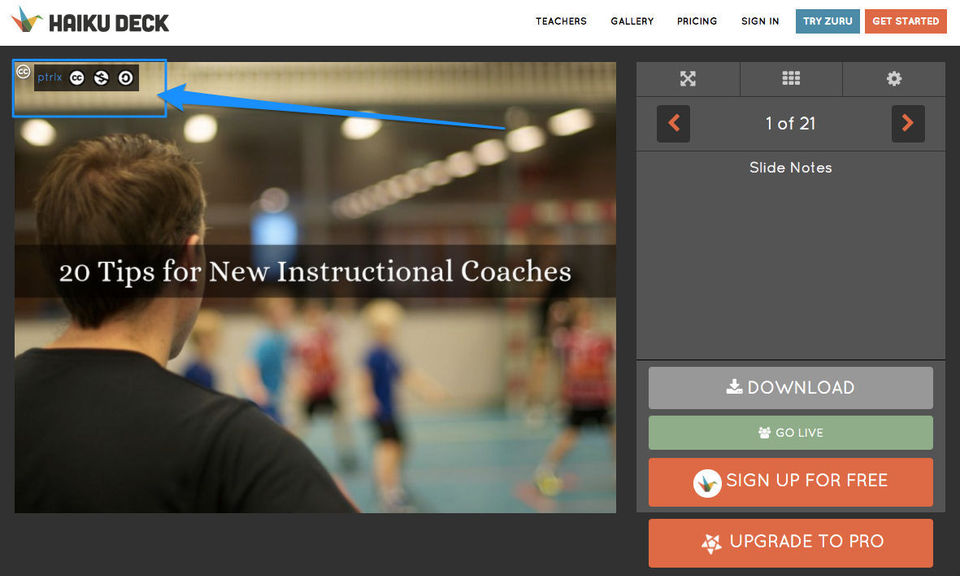Open deck settings gear icon

pos(894,78)
